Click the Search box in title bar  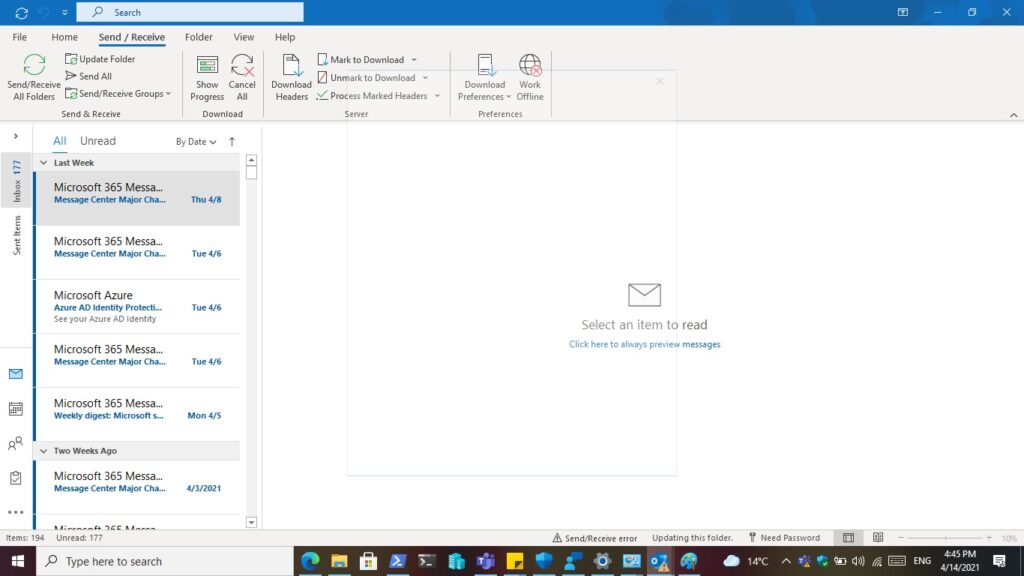[x=190, y=12]
